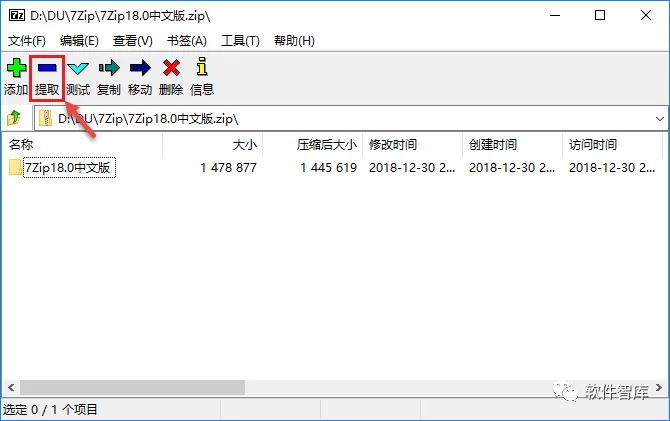The width and height of the screenshot is (670, 421).
Task: Click the size value 1 478 877
Action: coord(229,168)
